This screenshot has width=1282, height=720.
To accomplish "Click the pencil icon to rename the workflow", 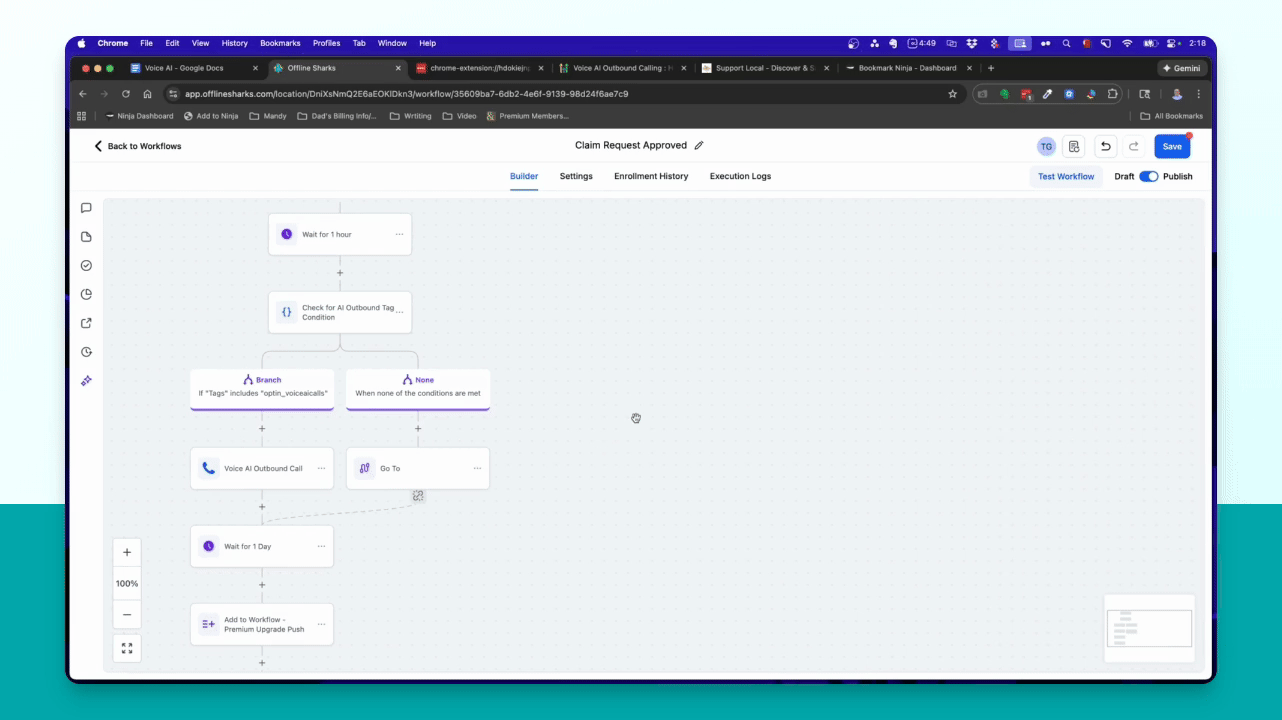I will [x=699, y=146].
